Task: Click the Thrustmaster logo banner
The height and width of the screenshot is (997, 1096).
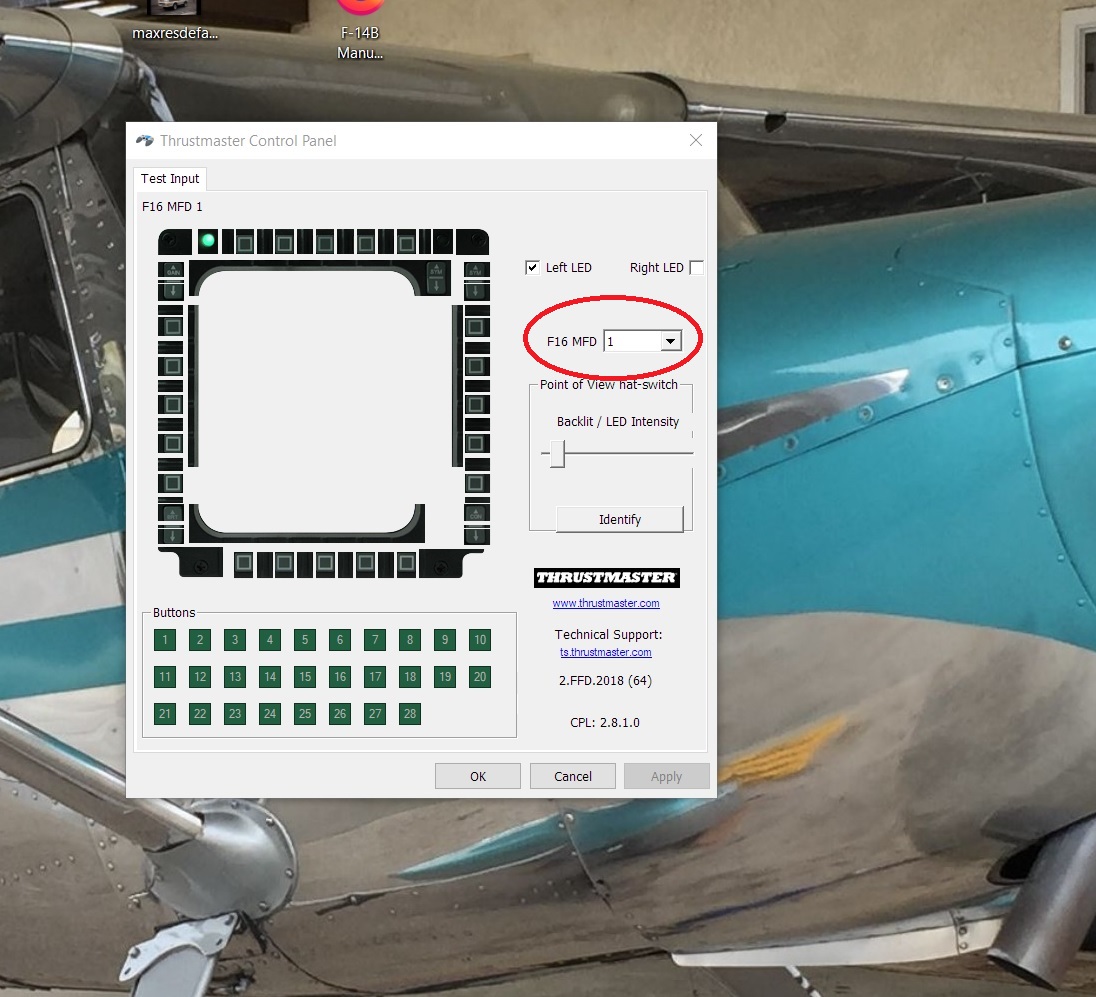Action: 607,578
